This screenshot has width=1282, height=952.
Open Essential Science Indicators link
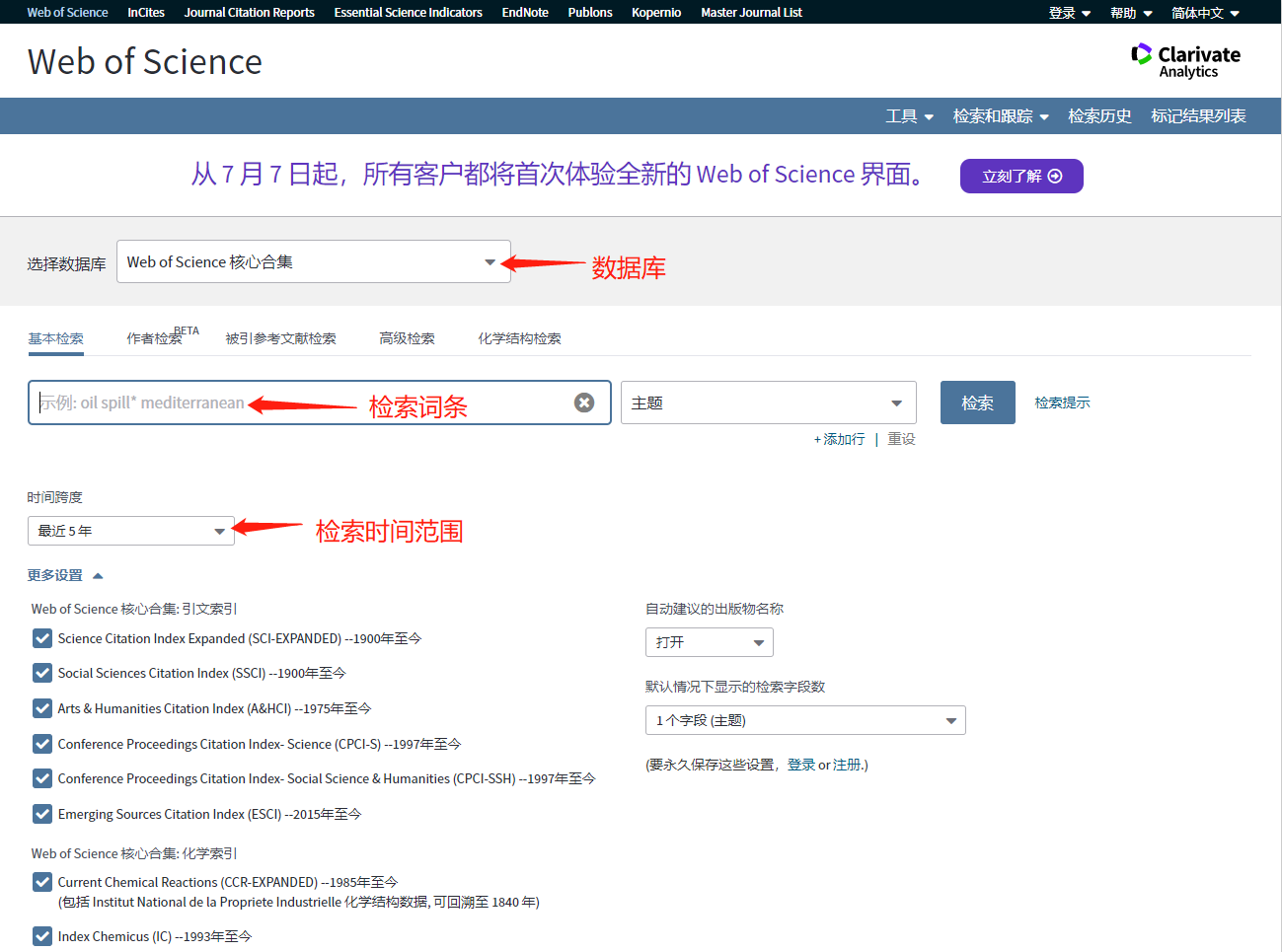(409, 13)
